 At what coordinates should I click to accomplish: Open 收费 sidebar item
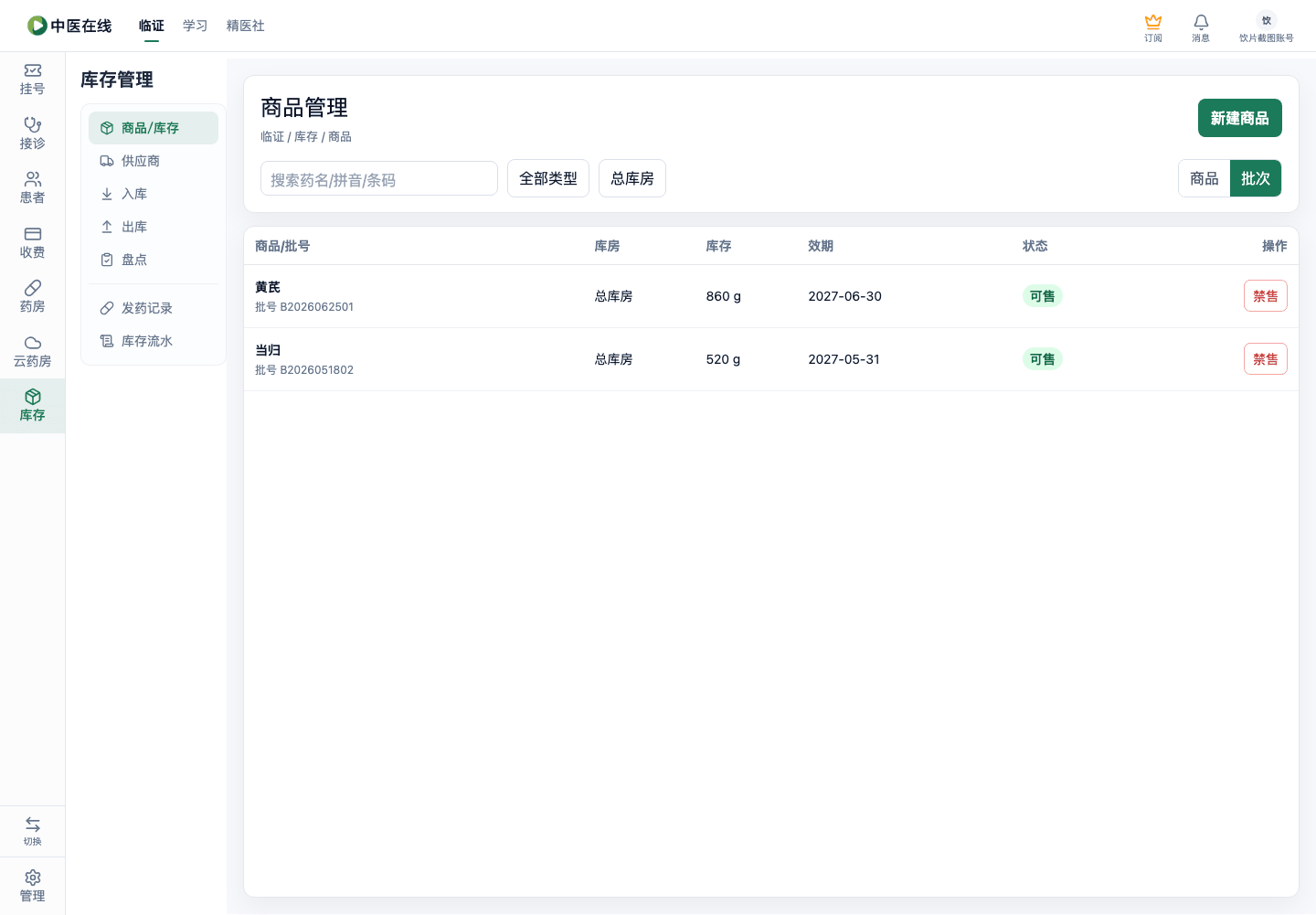32,242
